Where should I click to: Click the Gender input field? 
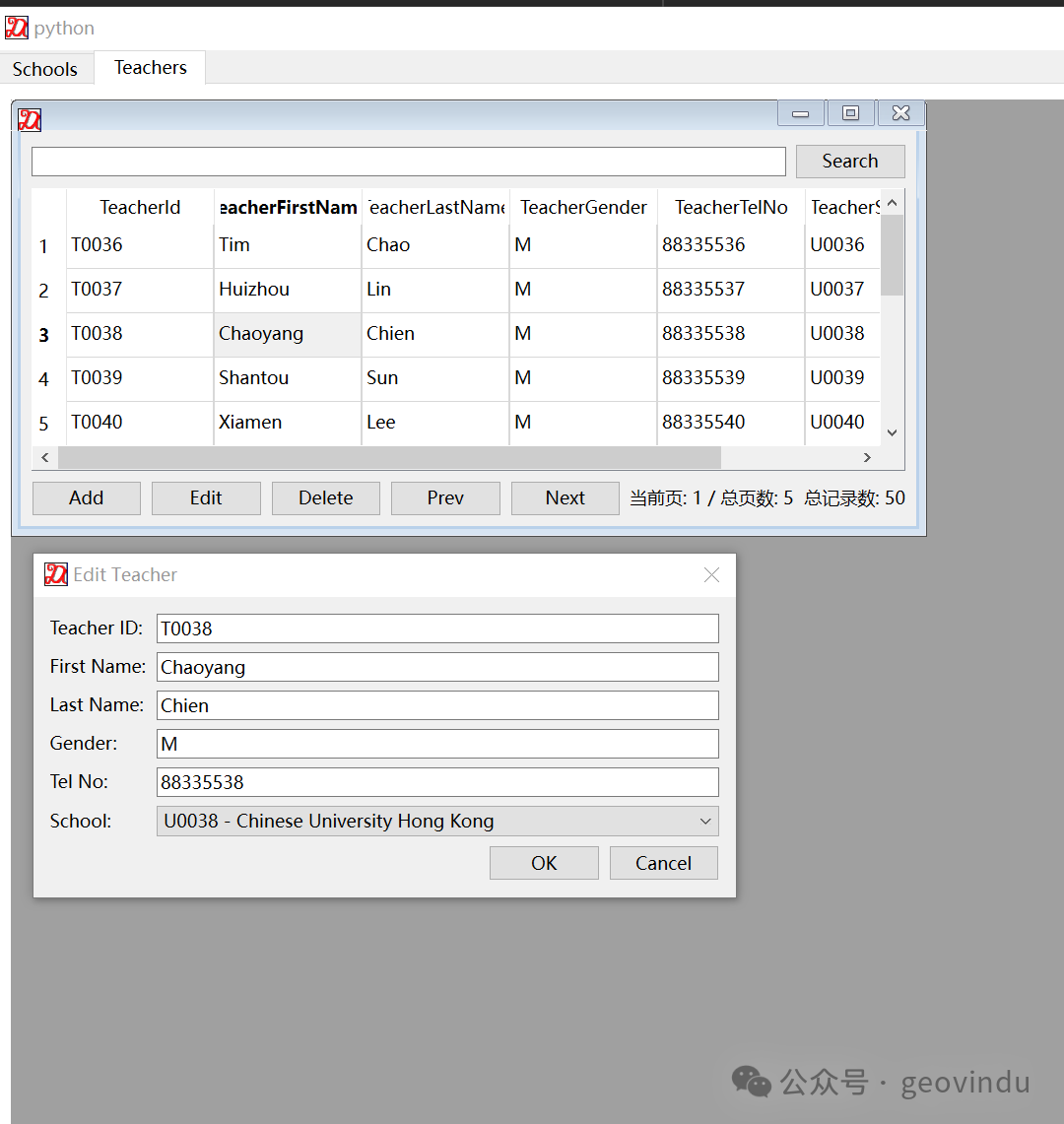point(437,744)
